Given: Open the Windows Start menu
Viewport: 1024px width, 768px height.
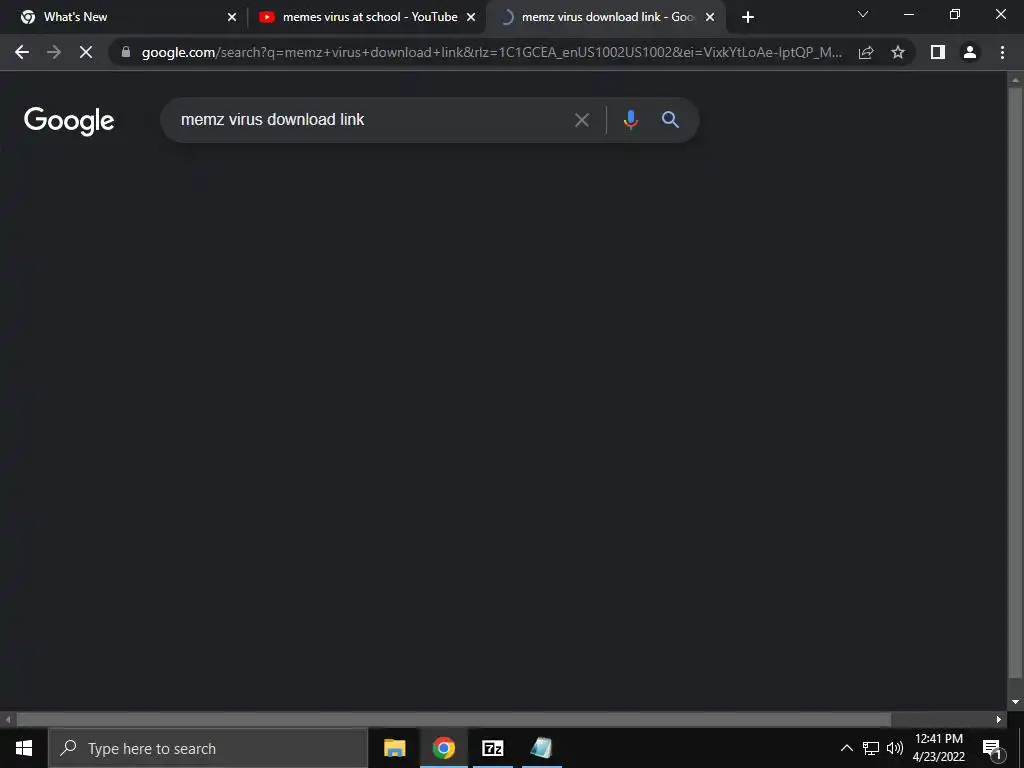Looking at the screenshot, I should [24, 748].
